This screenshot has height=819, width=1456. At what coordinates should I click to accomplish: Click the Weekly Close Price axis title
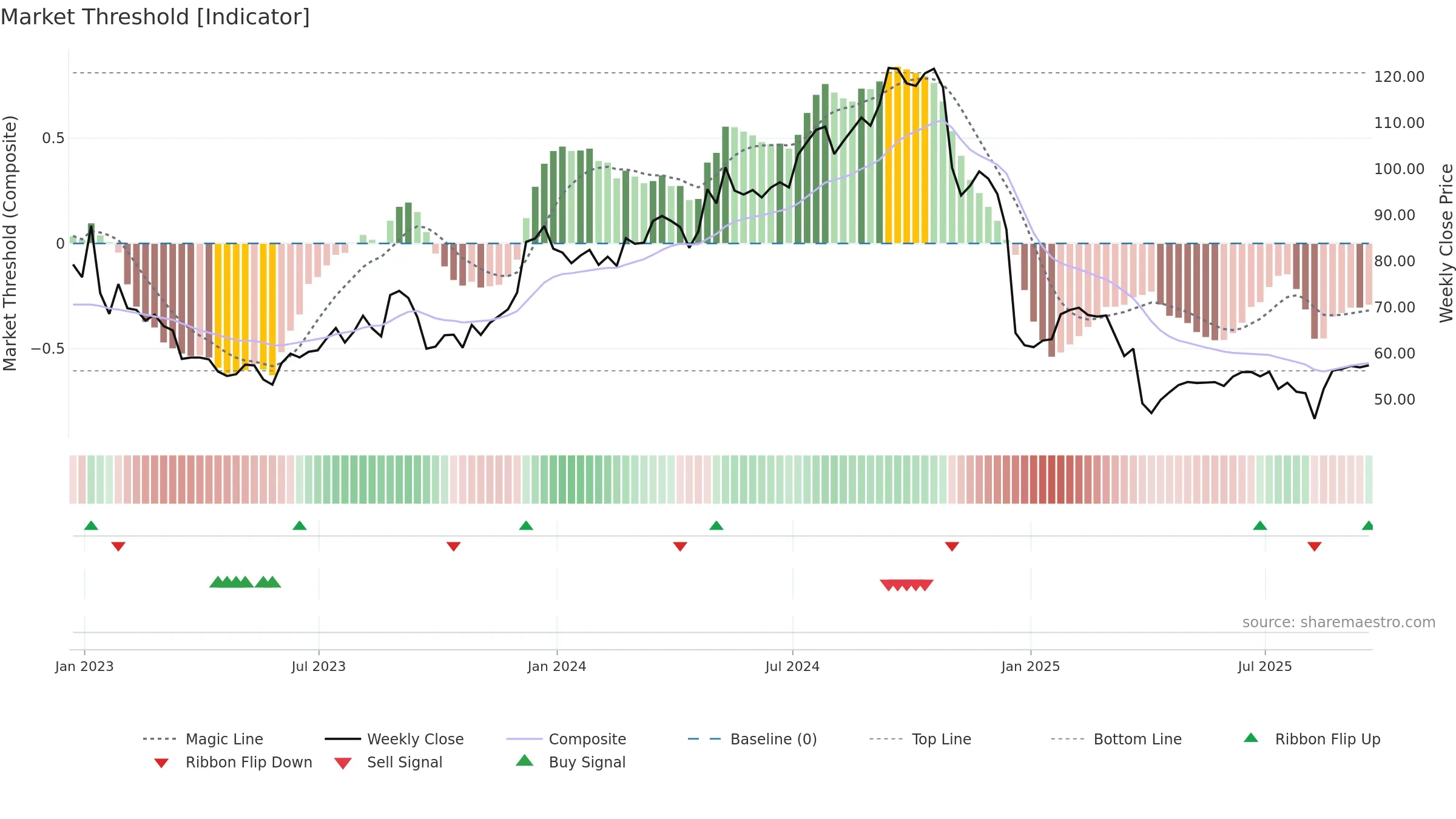point(1446,243)
